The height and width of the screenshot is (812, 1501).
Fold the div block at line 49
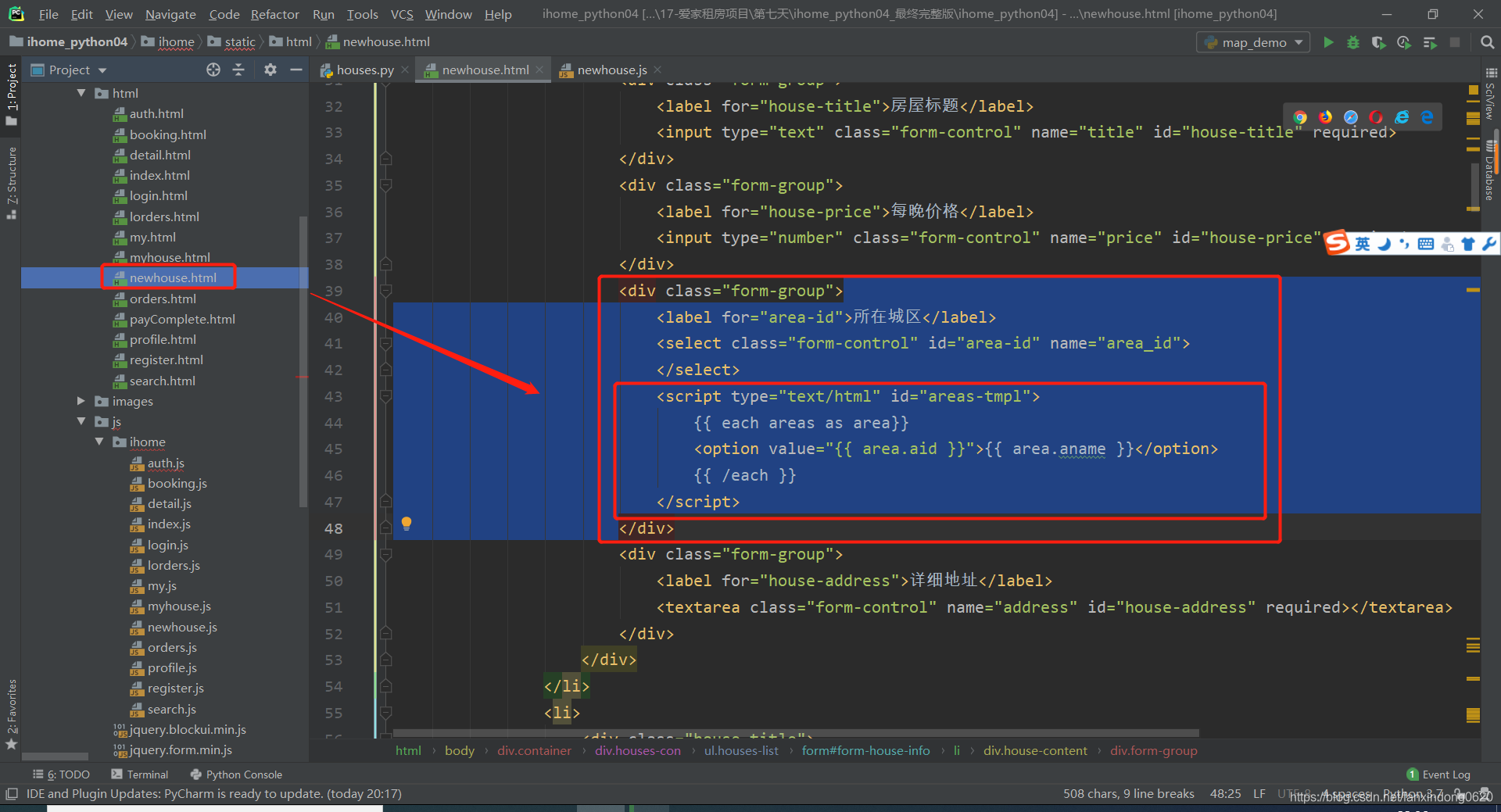tap(385, 555)
